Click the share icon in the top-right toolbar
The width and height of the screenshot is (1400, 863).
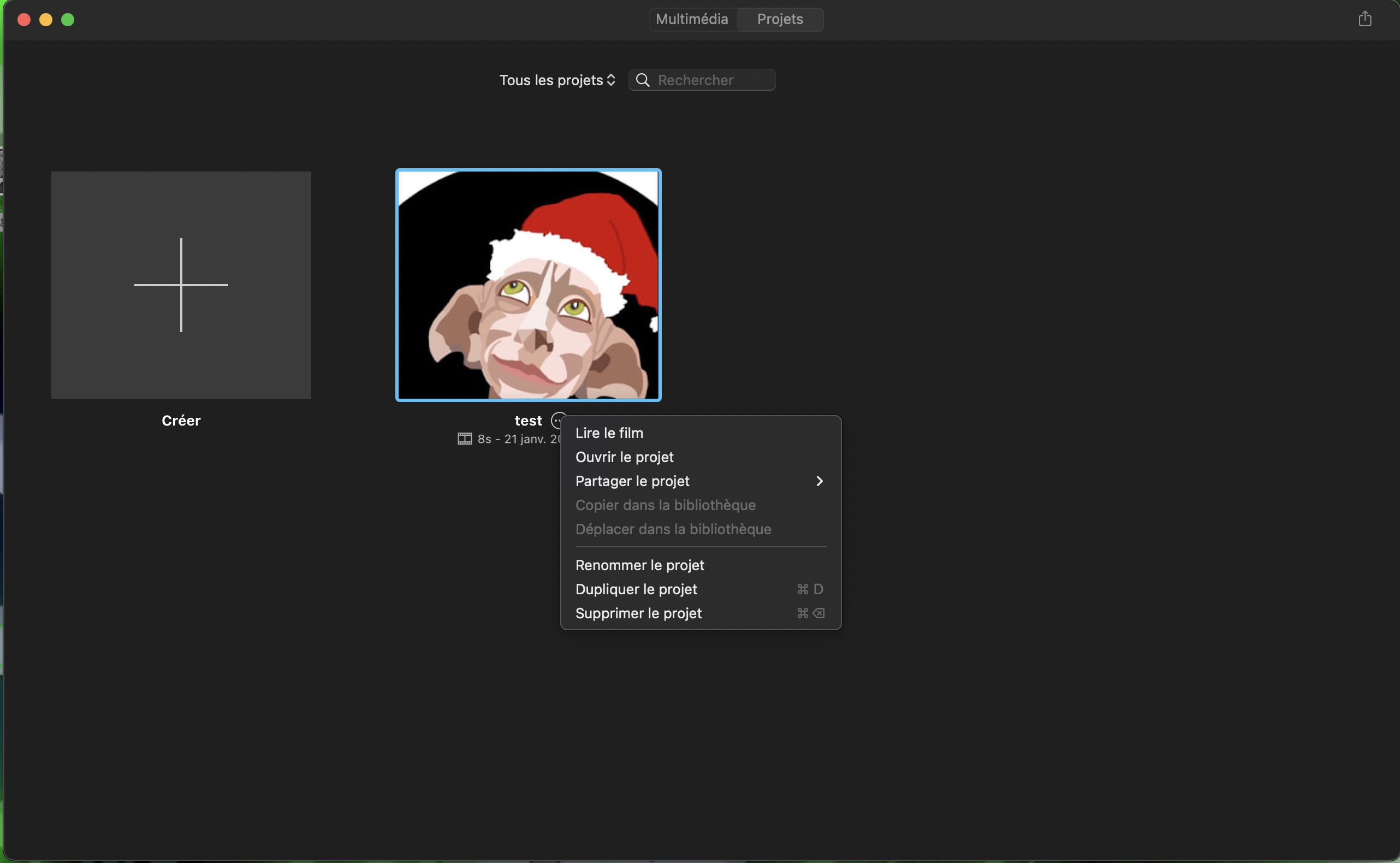point(1364,19)
